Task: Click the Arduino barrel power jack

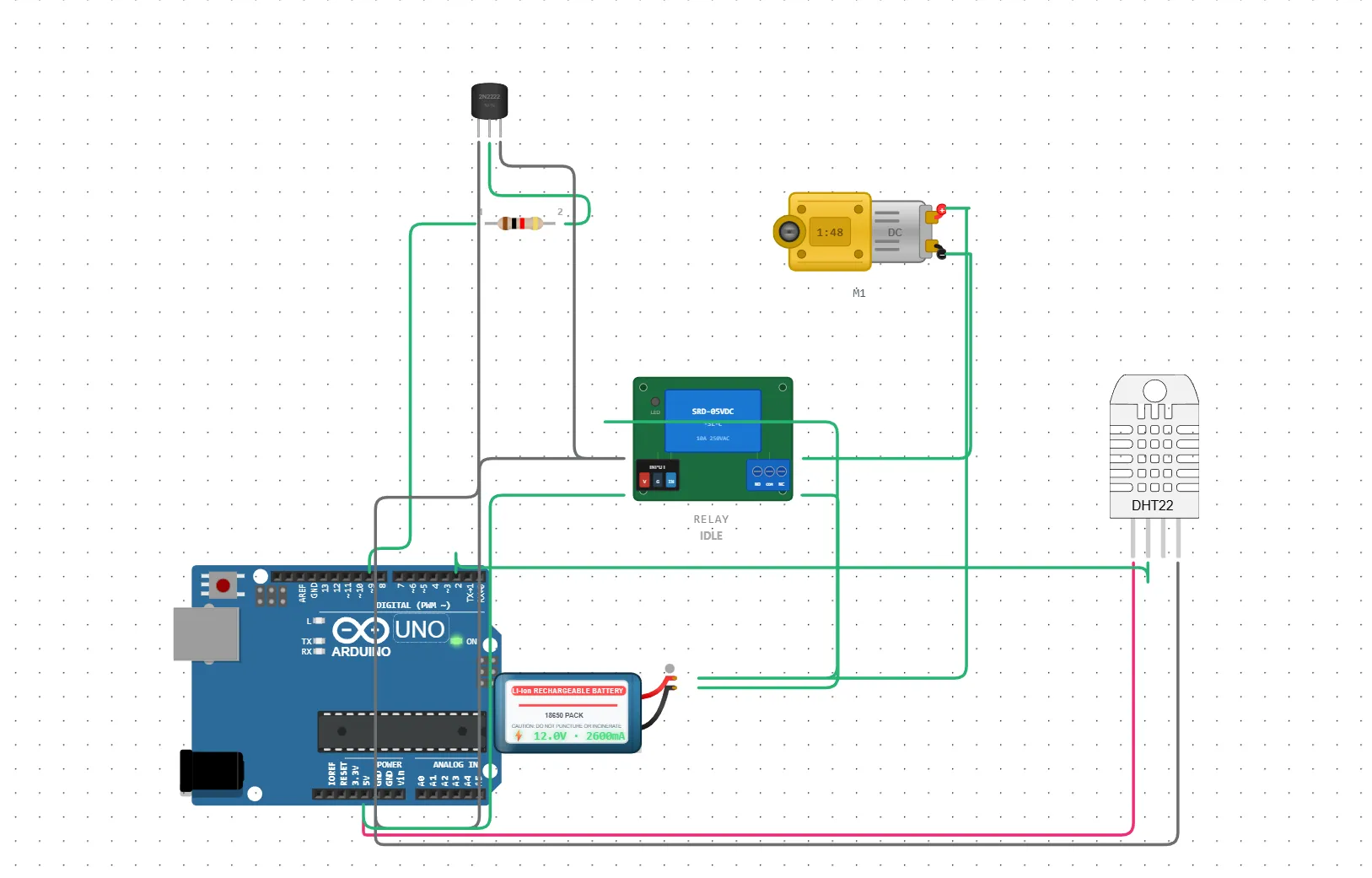Action: (x=209, y=771)
